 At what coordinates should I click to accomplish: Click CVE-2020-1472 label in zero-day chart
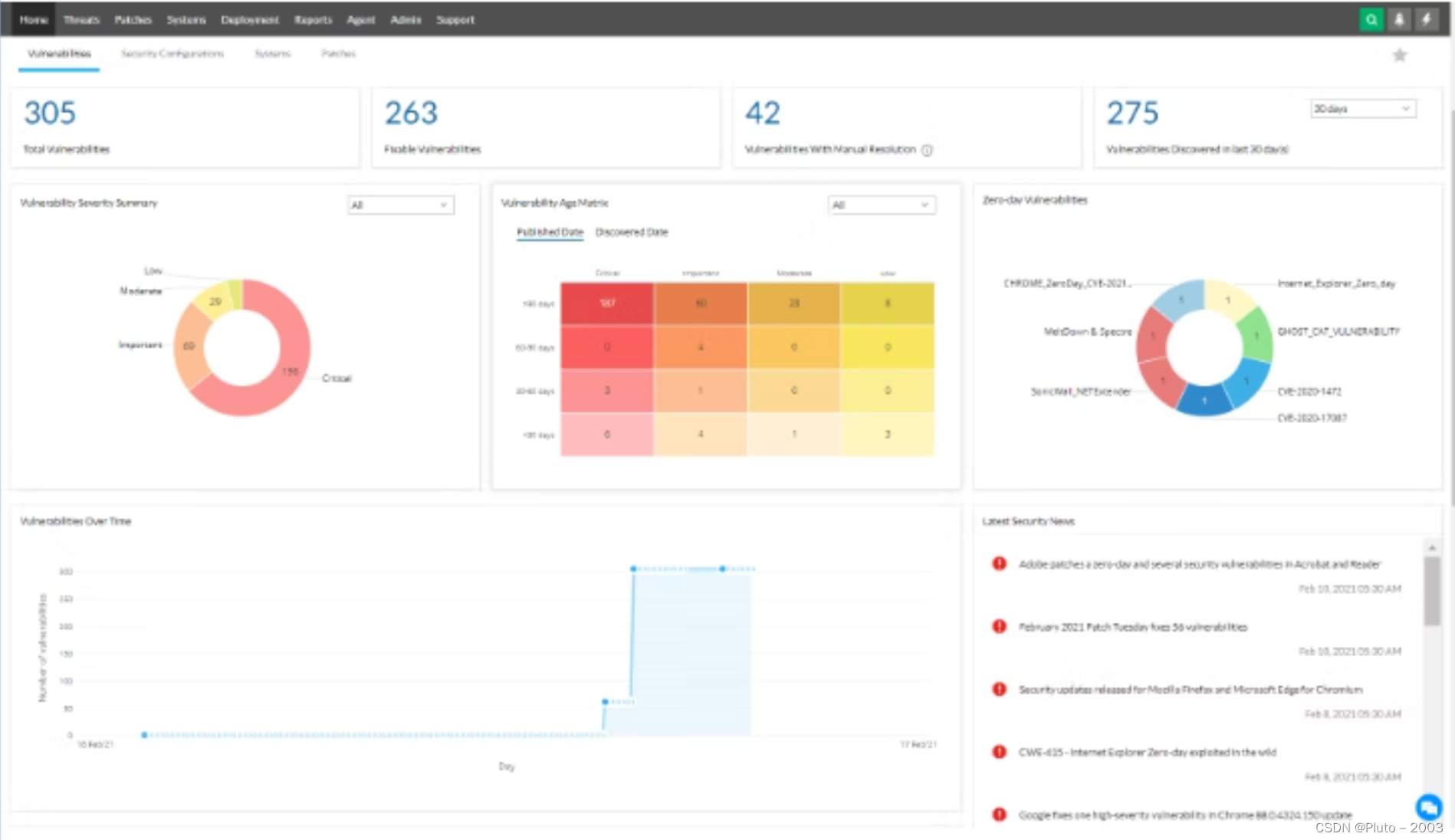[1309, 392]
